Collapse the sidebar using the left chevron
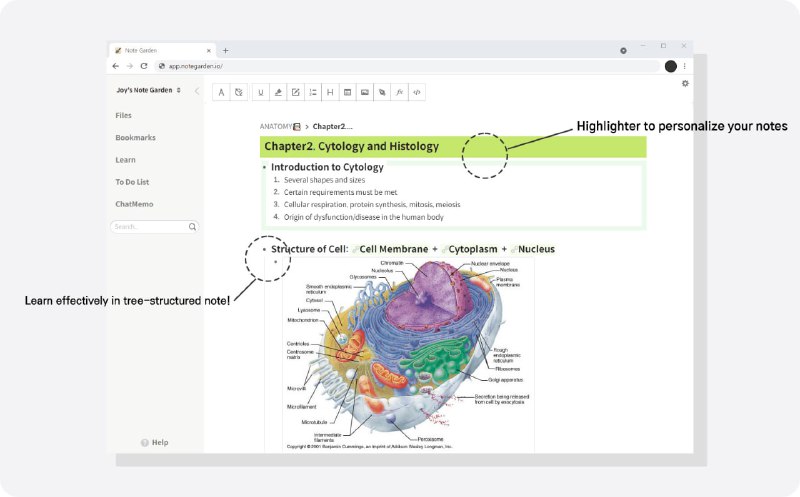 (197, 91)
